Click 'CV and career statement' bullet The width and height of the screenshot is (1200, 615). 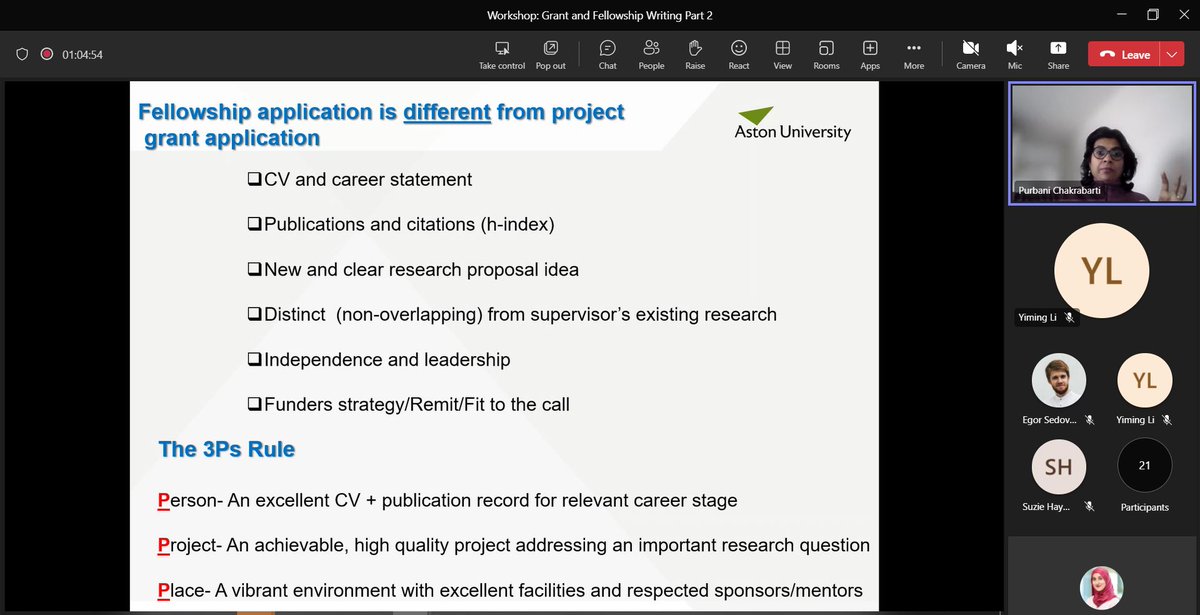(360, 180)
